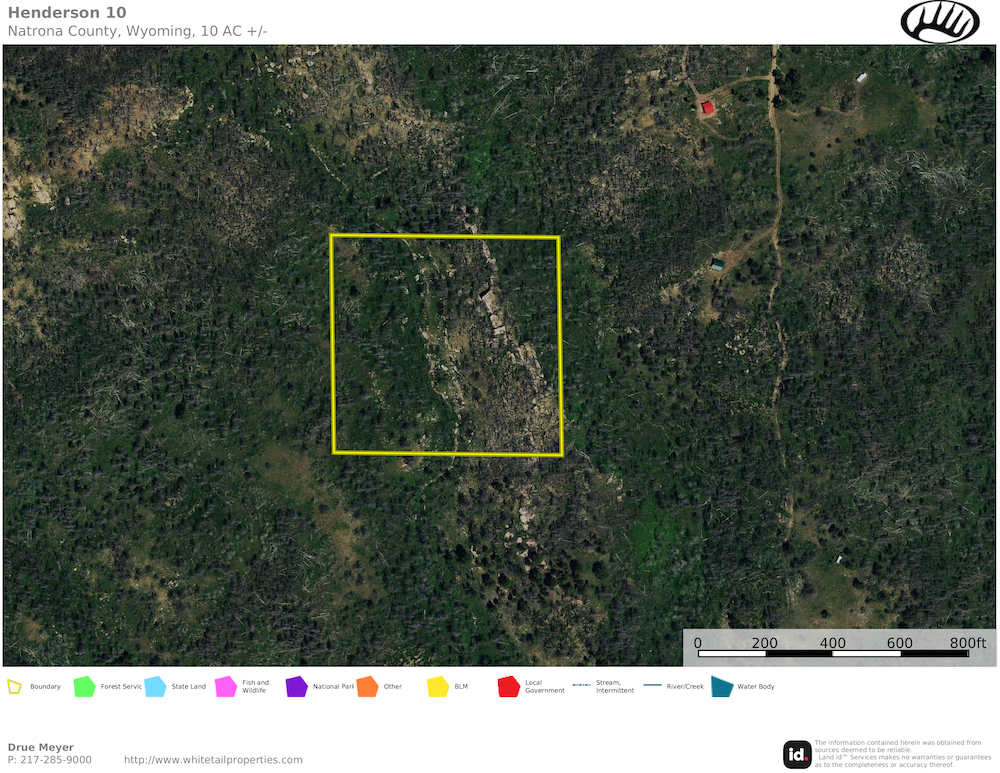1000x773 pixels.
Task: Click the phone number 217-285-9000
Action: pyautogui.click(x=56, y=760)
